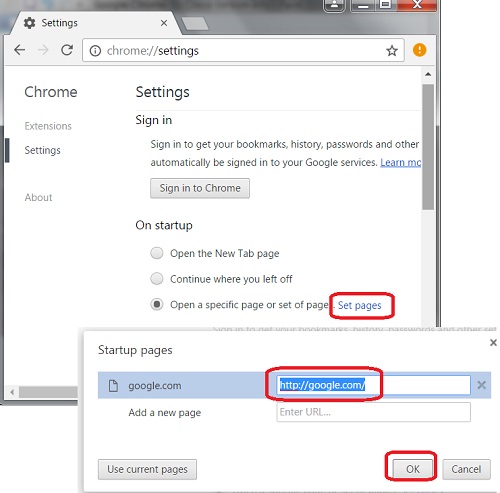
Task: Click the Startup pages dialog title
Action: pos(135,350)
